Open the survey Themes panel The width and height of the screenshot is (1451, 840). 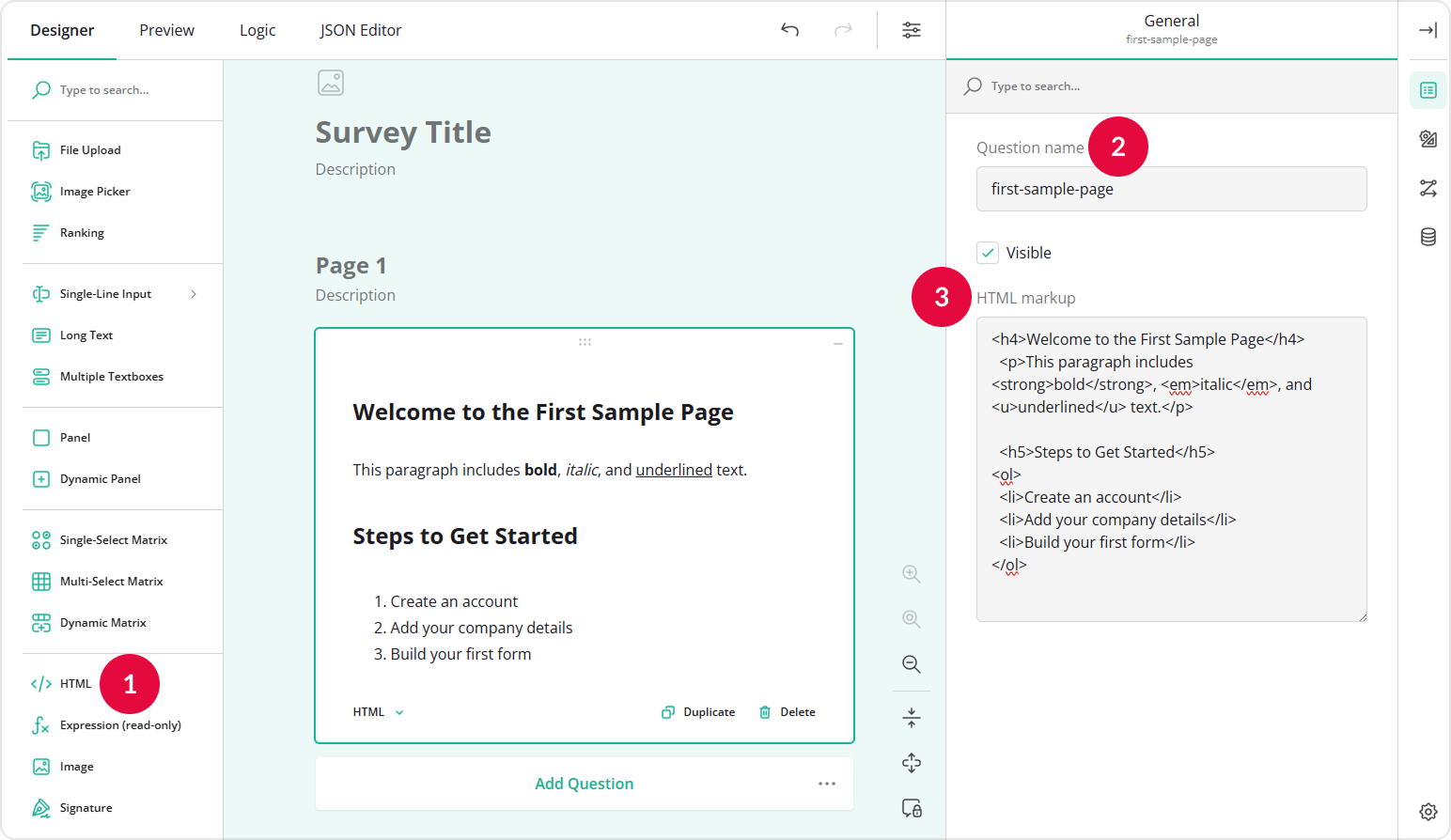click(x=1428, y=139)
